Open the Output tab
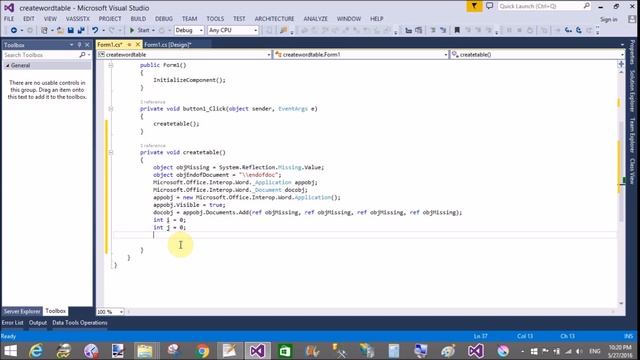Image resolution: width=640 pixels, height=360 pixels. 38,323
